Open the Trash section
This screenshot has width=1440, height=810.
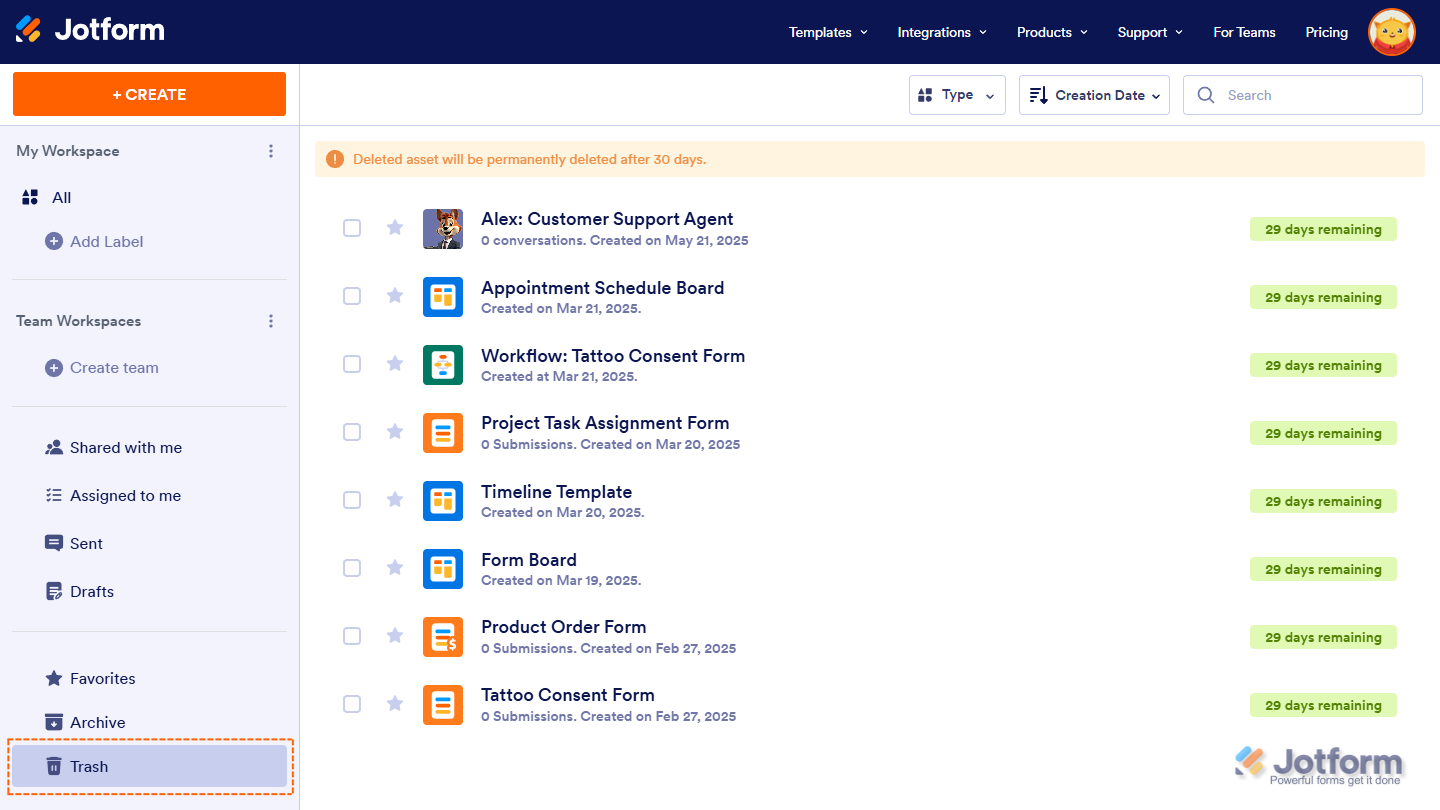(x=149, y=766)
